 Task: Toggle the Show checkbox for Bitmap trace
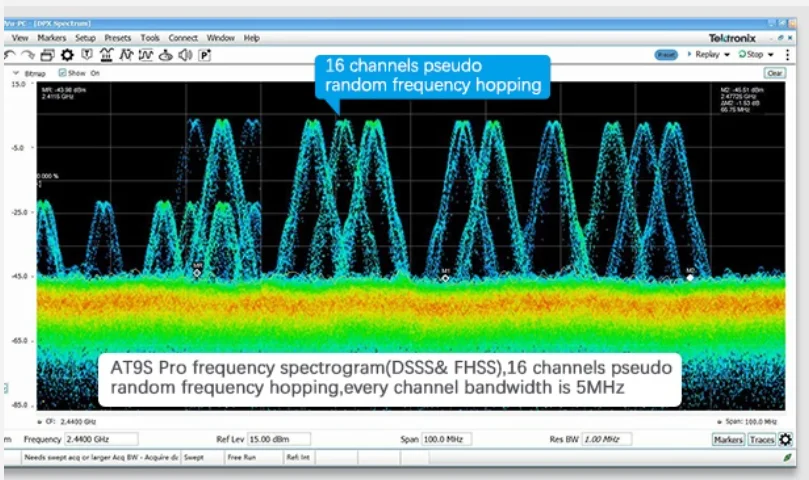[x=62, y=73]
